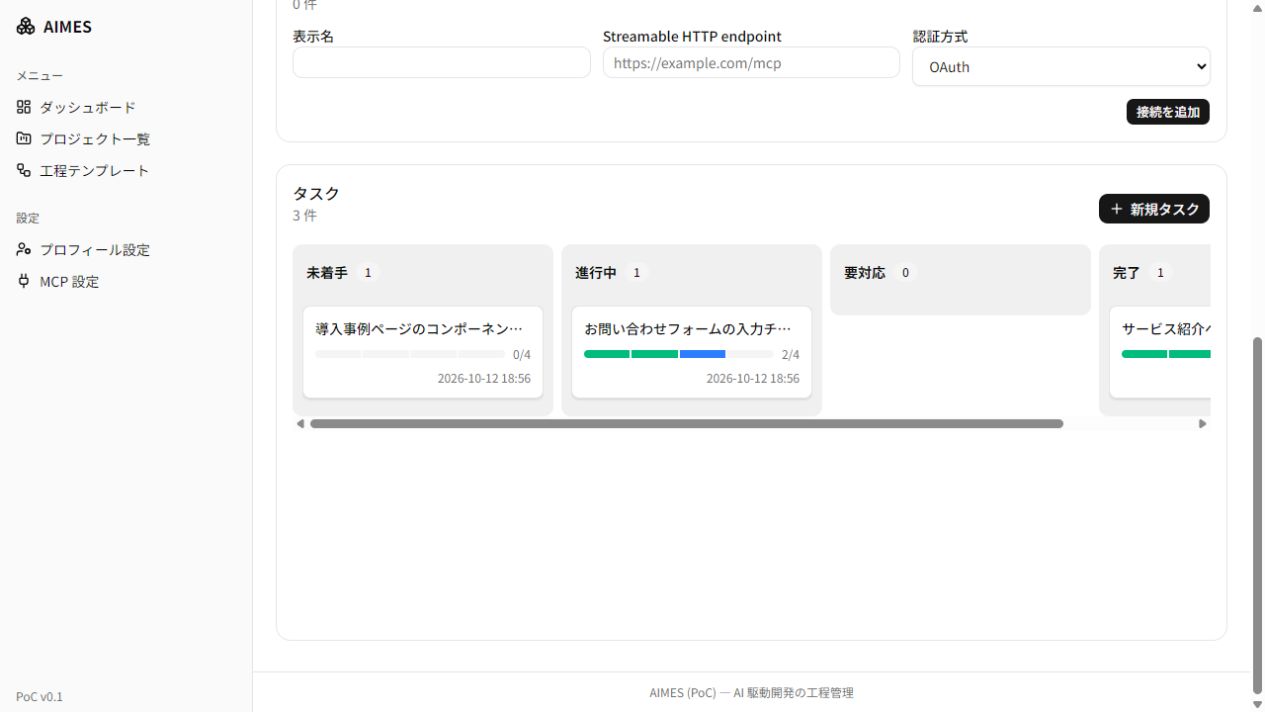Click the 2/4 progress count
Image resolution: width=1265 pixels, height=712 pixels.
[790, 354]
